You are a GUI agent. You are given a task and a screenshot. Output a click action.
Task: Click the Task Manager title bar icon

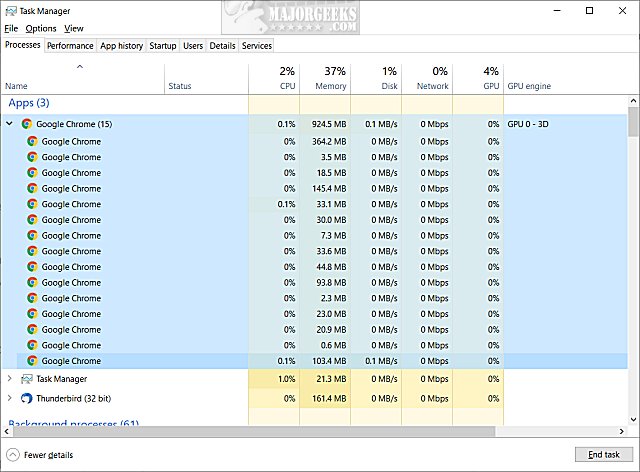click(x=11, y=11)
